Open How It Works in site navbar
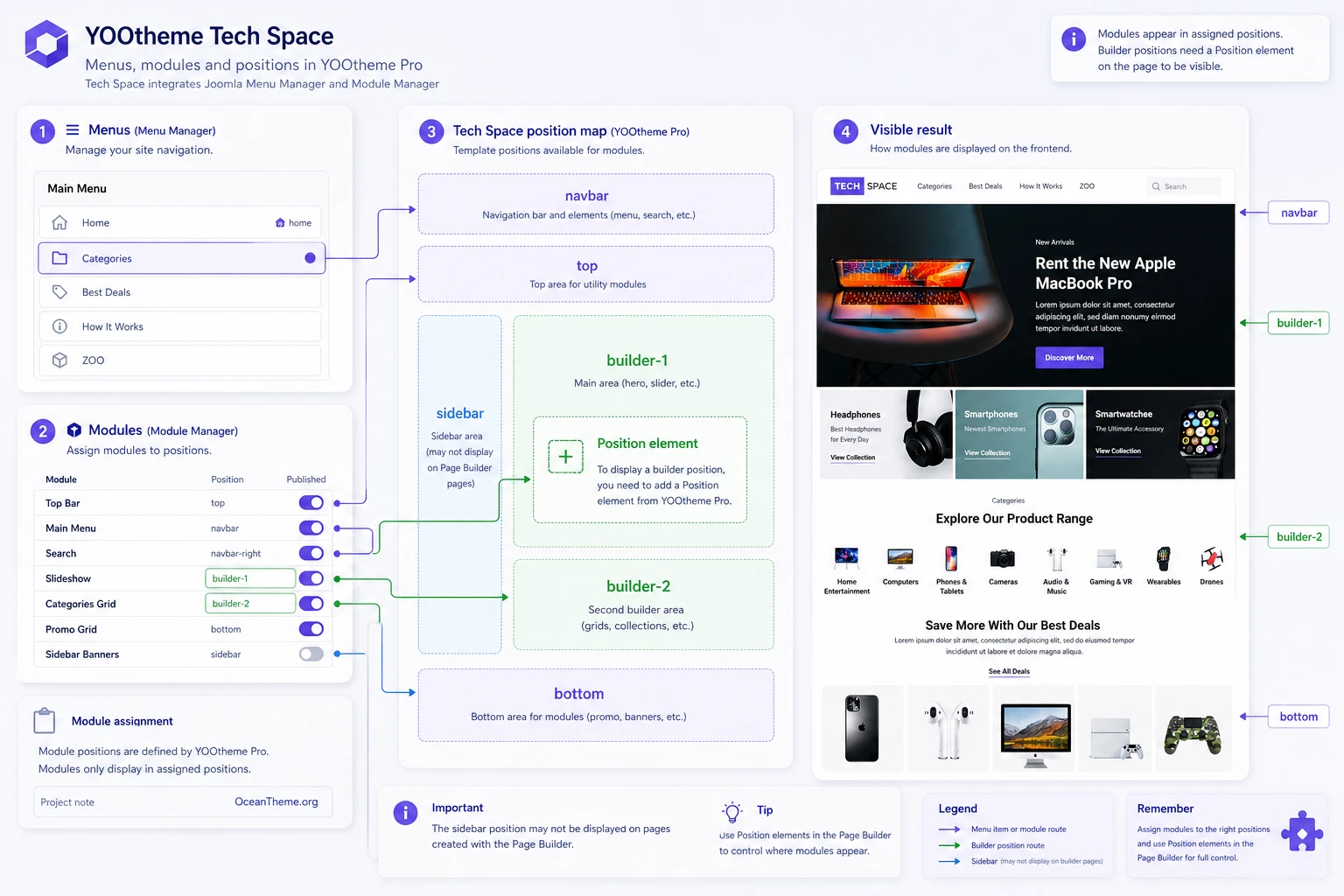This screenshot has height=896, width=1344. [1040, 186]
